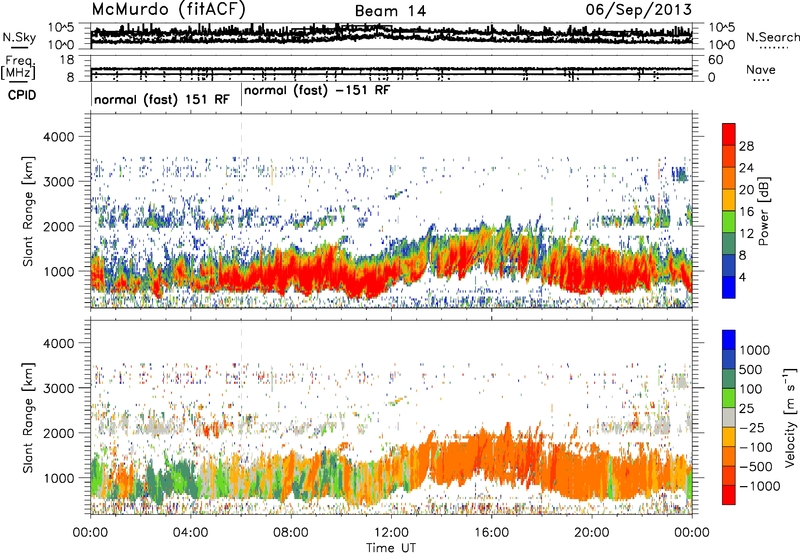Click the "-100" velocity colorbar value
Viewport: 800px width, 554px height.
(x=756, y=447)
